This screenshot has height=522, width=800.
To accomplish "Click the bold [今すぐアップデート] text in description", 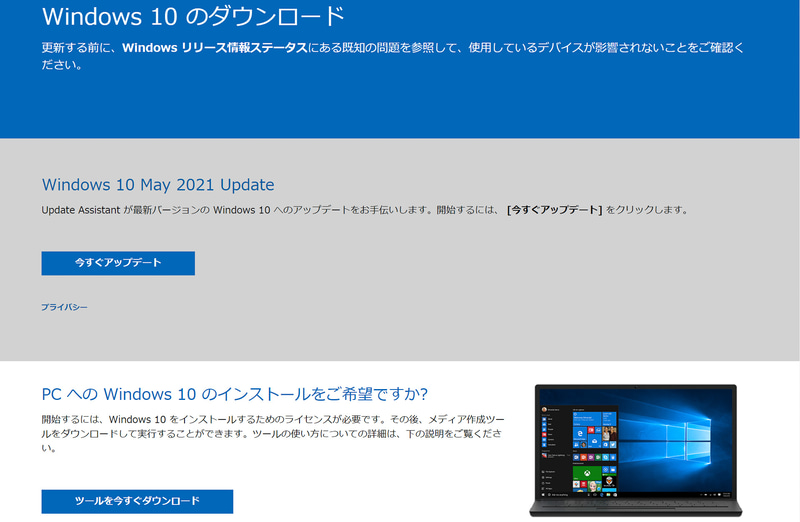I will [555, 210].
